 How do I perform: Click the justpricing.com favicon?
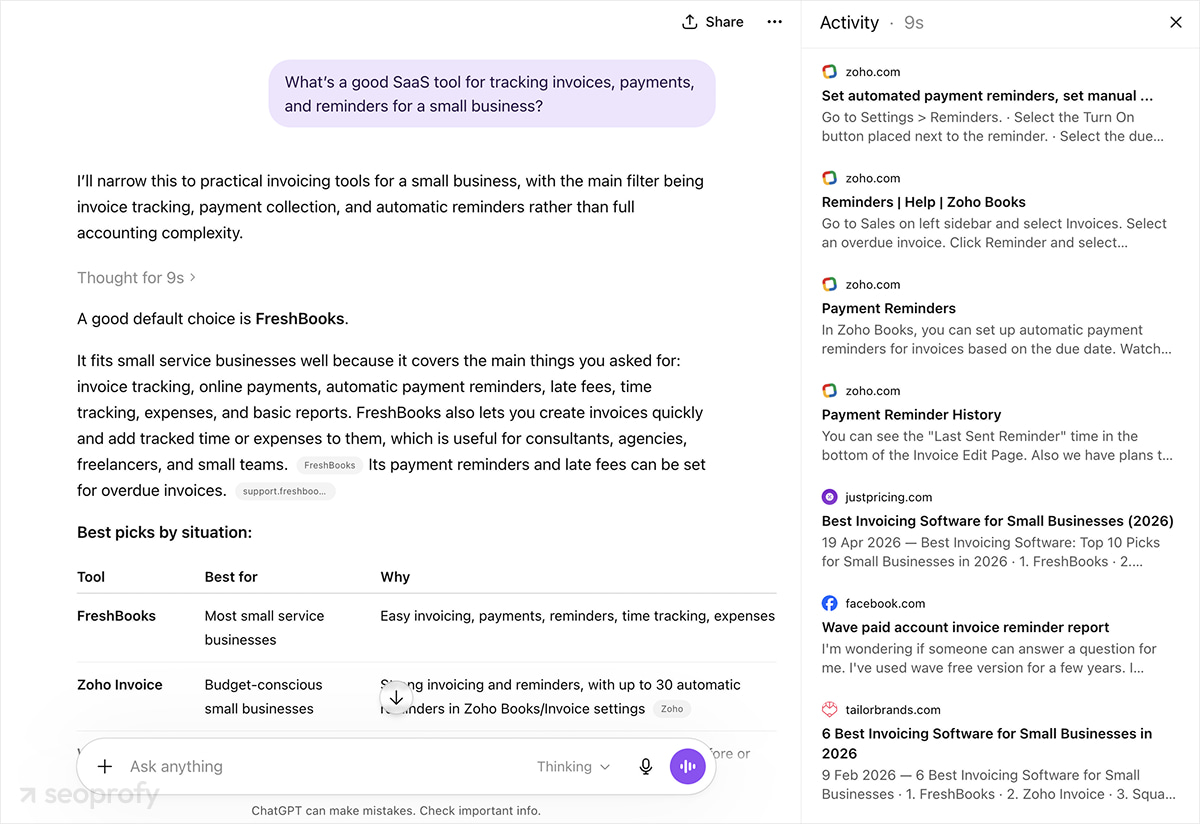coord(829,497)
